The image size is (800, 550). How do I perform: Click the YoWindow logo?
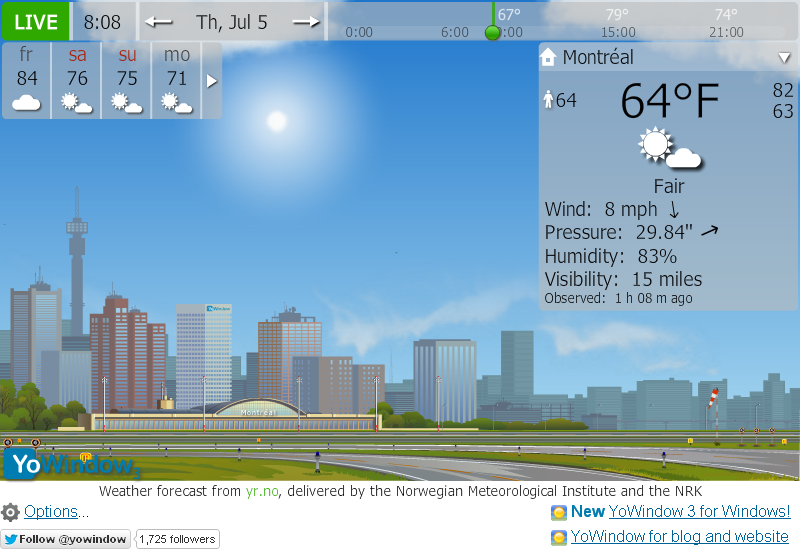pos(70,464)
